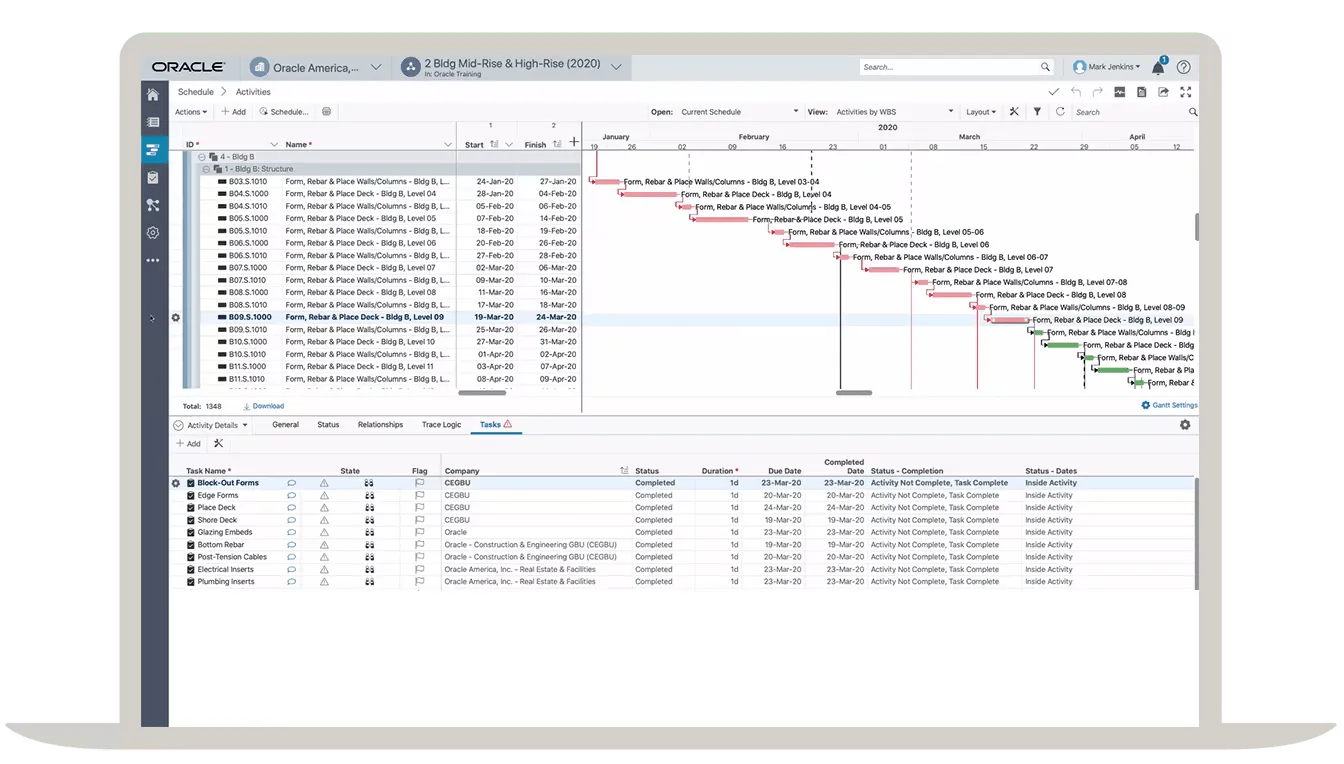Switch to the Status tab

pyautogui.click(x=328, y=425)
